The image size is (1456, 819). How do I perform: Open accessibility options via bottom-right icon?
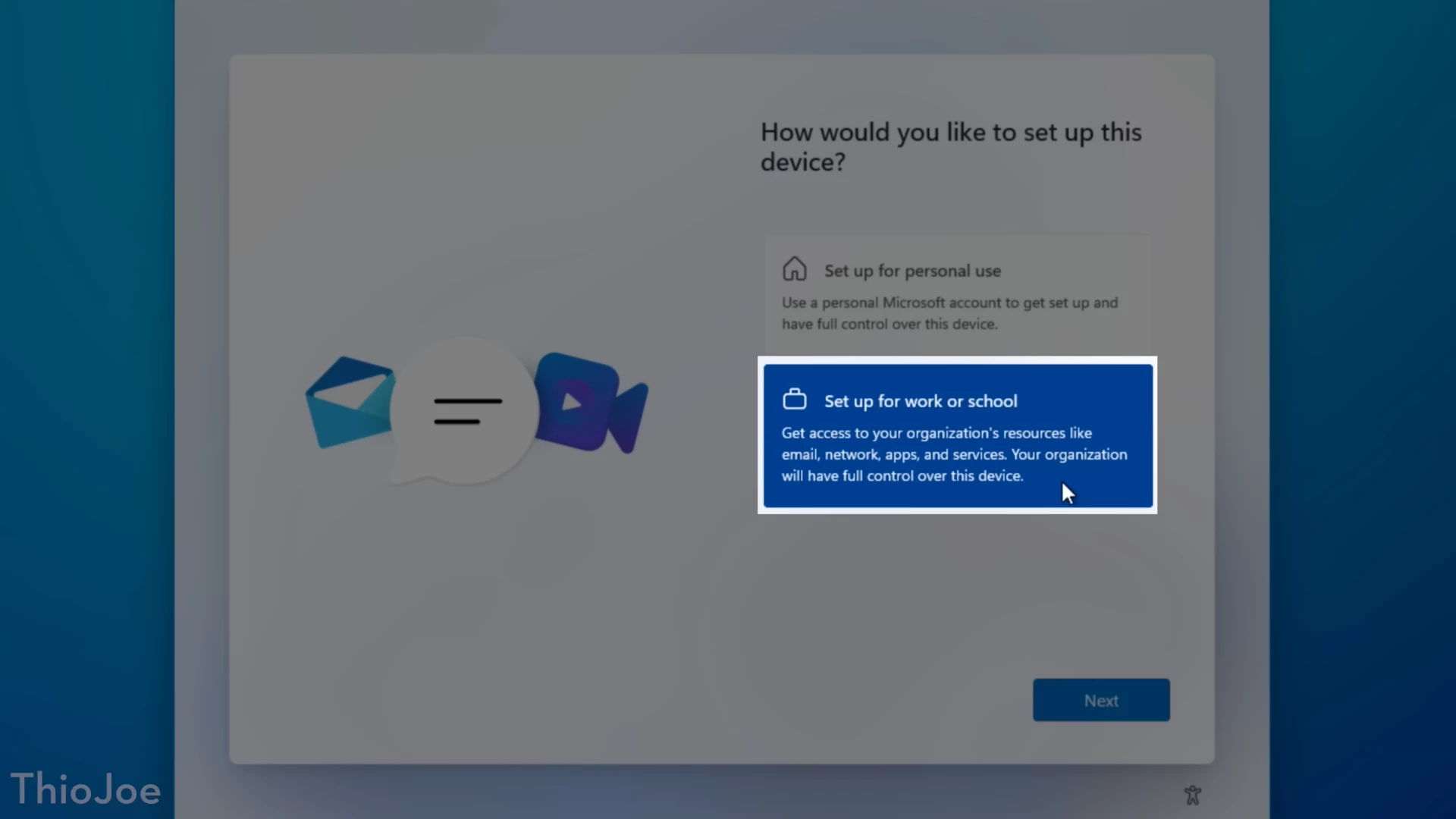[1192, 794]
